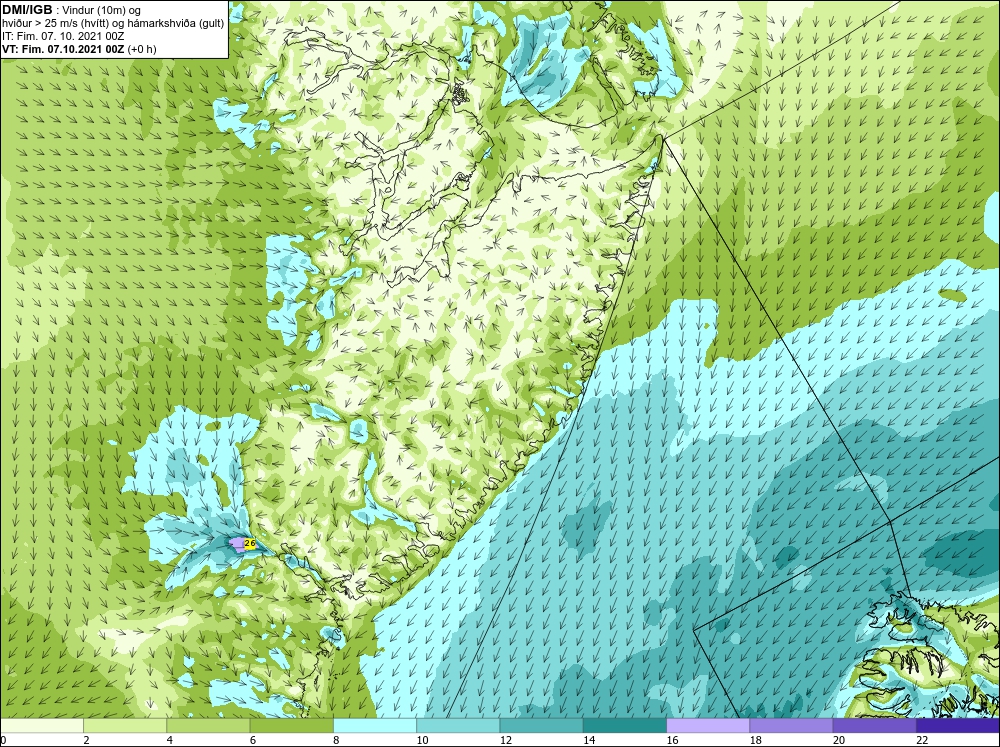Select the 16–18 m/s legend color
The image size is (1000, 747).
[708, 726]
